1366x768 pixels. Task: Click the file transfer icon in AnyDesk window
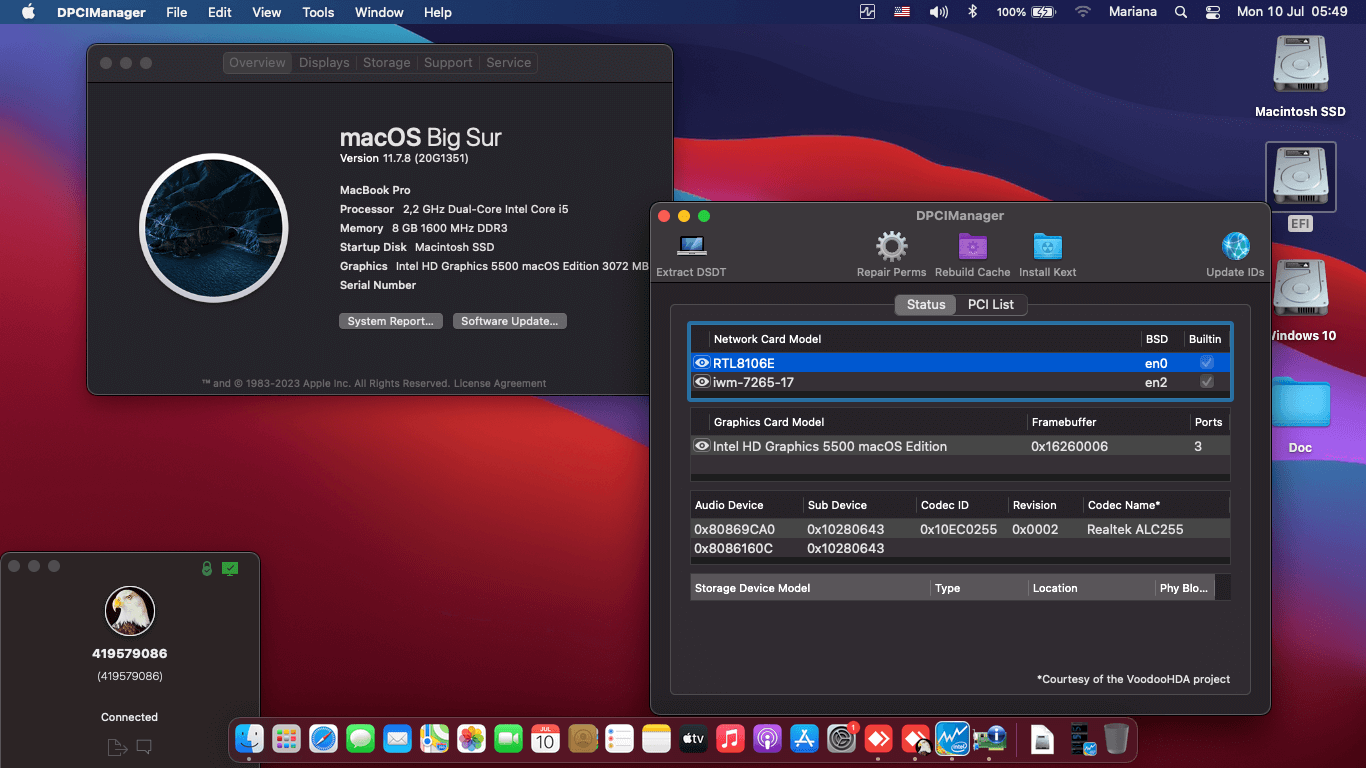(117, 747)
